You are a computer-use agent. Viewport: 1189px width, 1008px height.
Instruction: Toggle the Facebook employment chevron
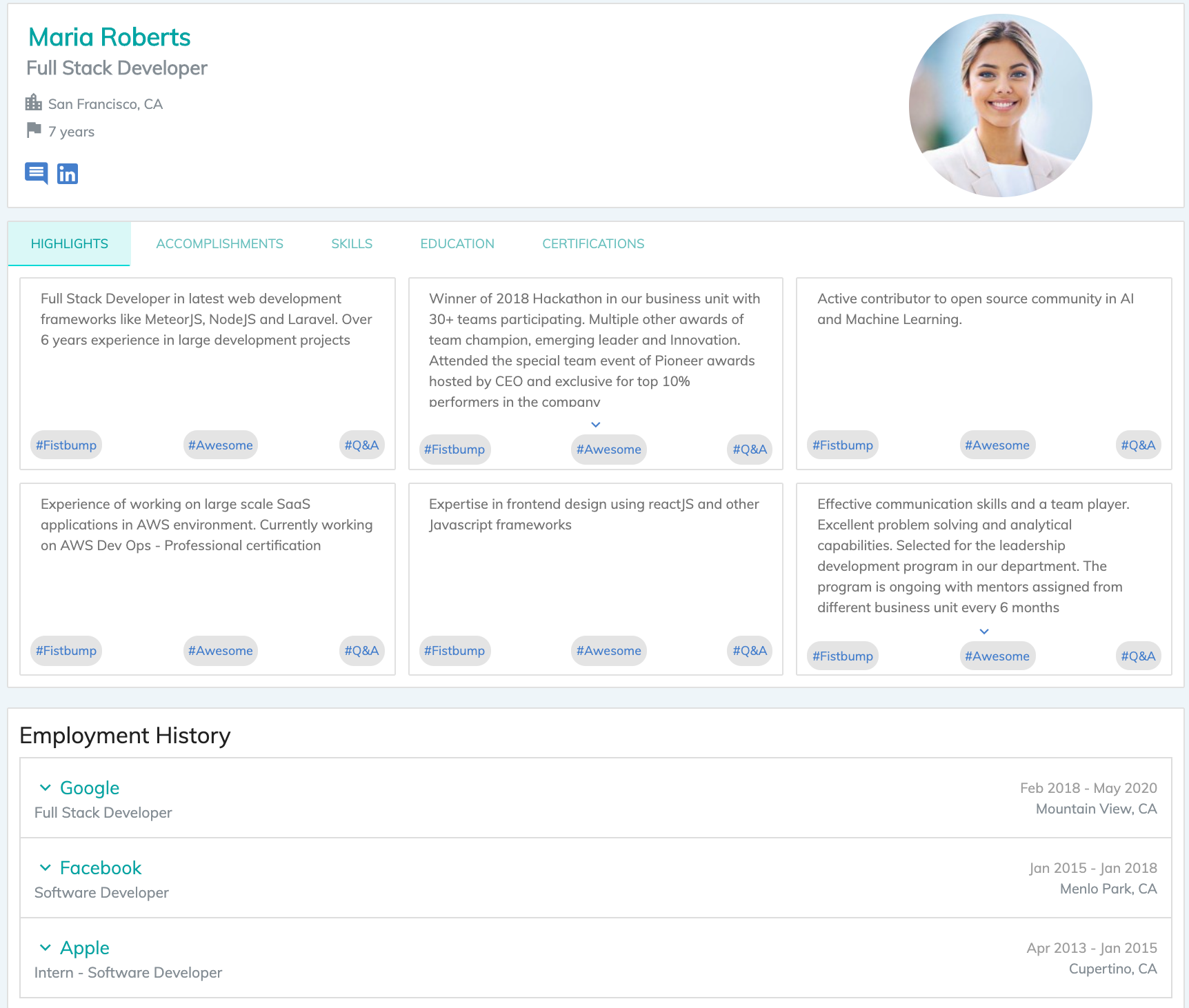(x=46, y=867)
